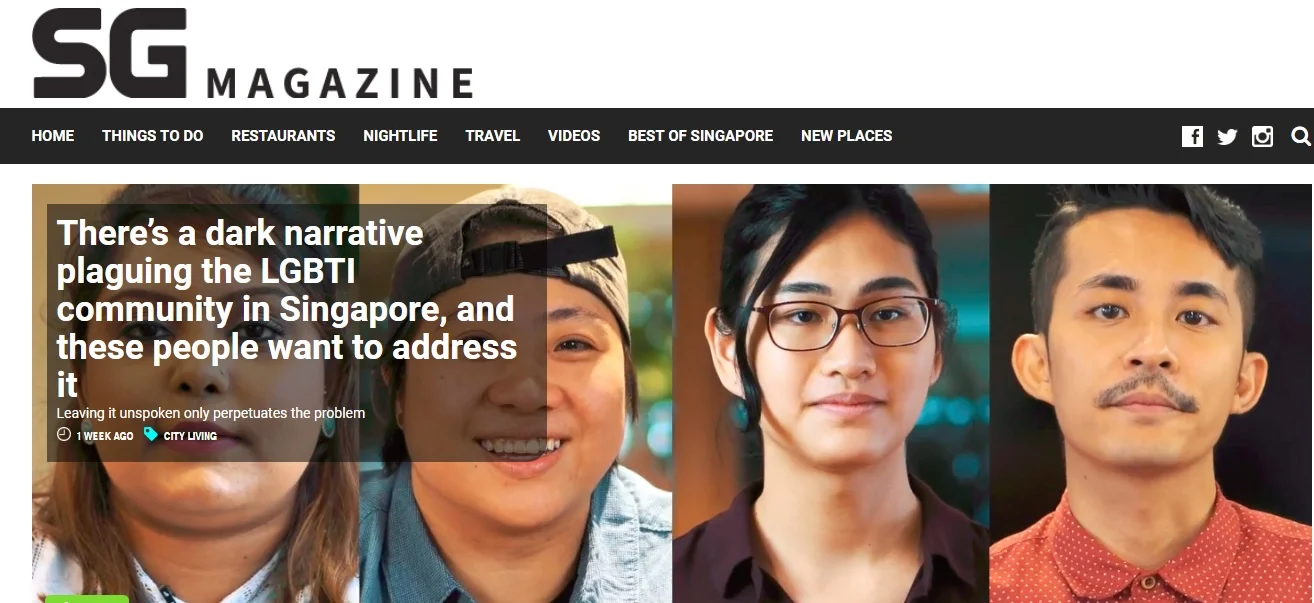This screenshot has height=603, width=1314.
Task: Click the green label at image bottom
Action: click(x=87, y=599)
